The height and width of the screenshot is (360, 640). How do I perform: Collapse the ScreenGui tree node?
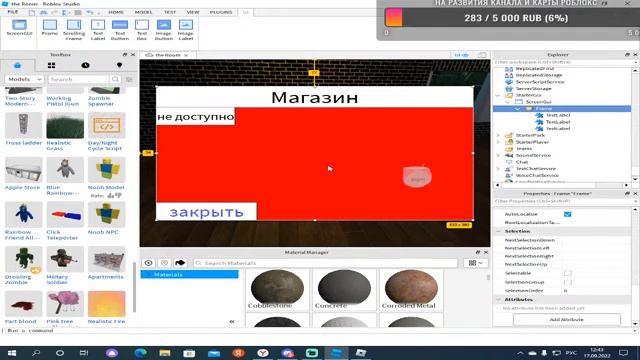[508, 102]
